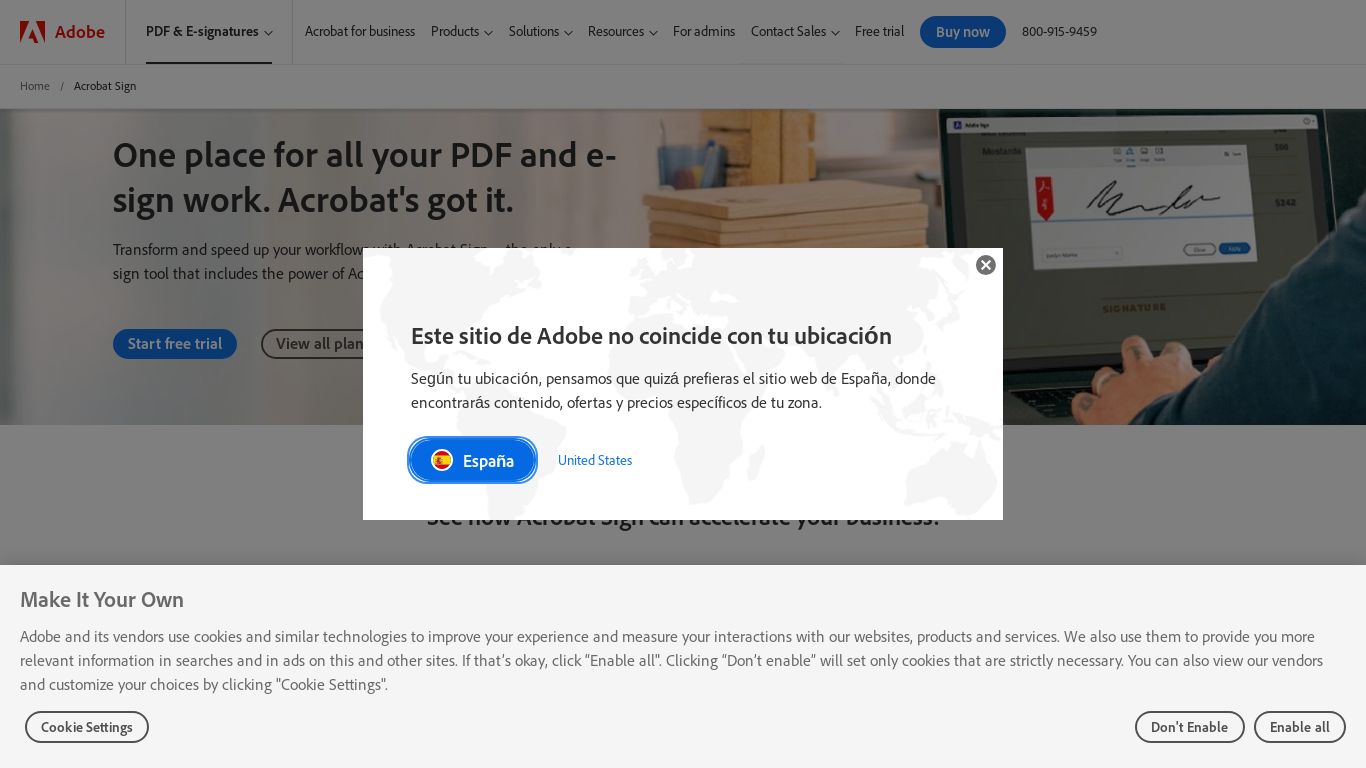
Task: Click the Adobe logo icon
Action: [32, 32]
